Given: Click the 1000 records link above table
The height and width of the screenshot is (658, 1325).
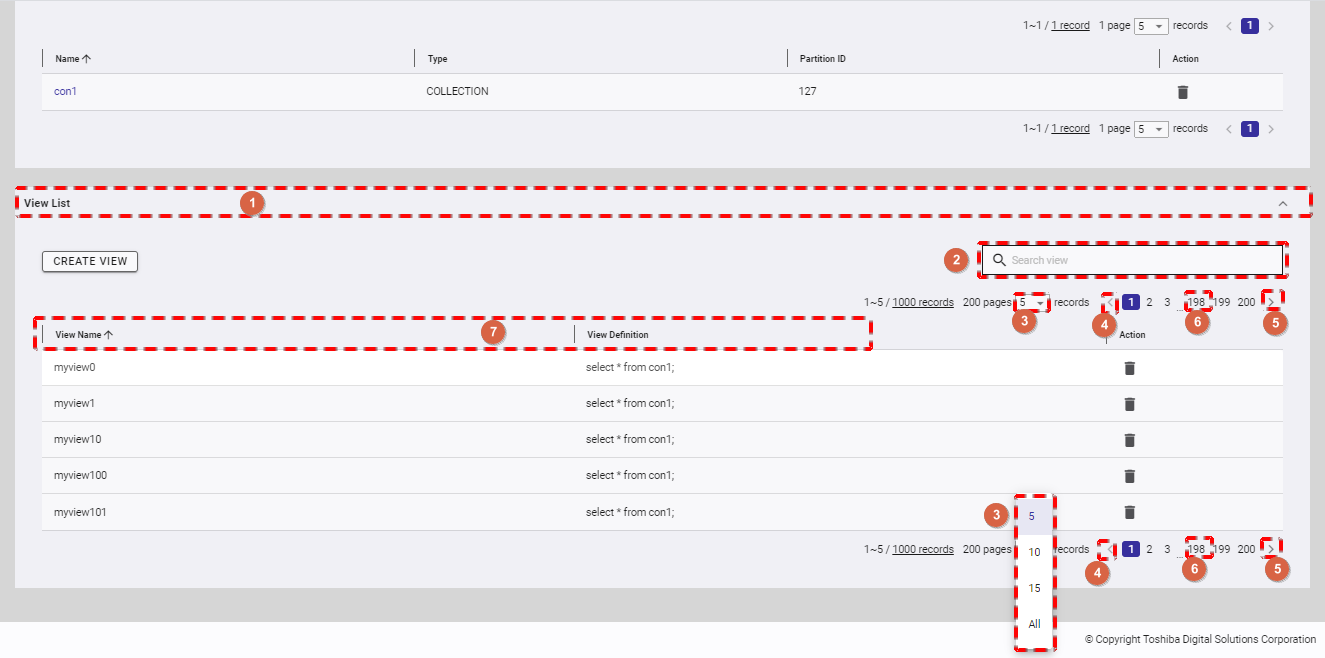Looking at the screenshot, I should pos(922,302).
